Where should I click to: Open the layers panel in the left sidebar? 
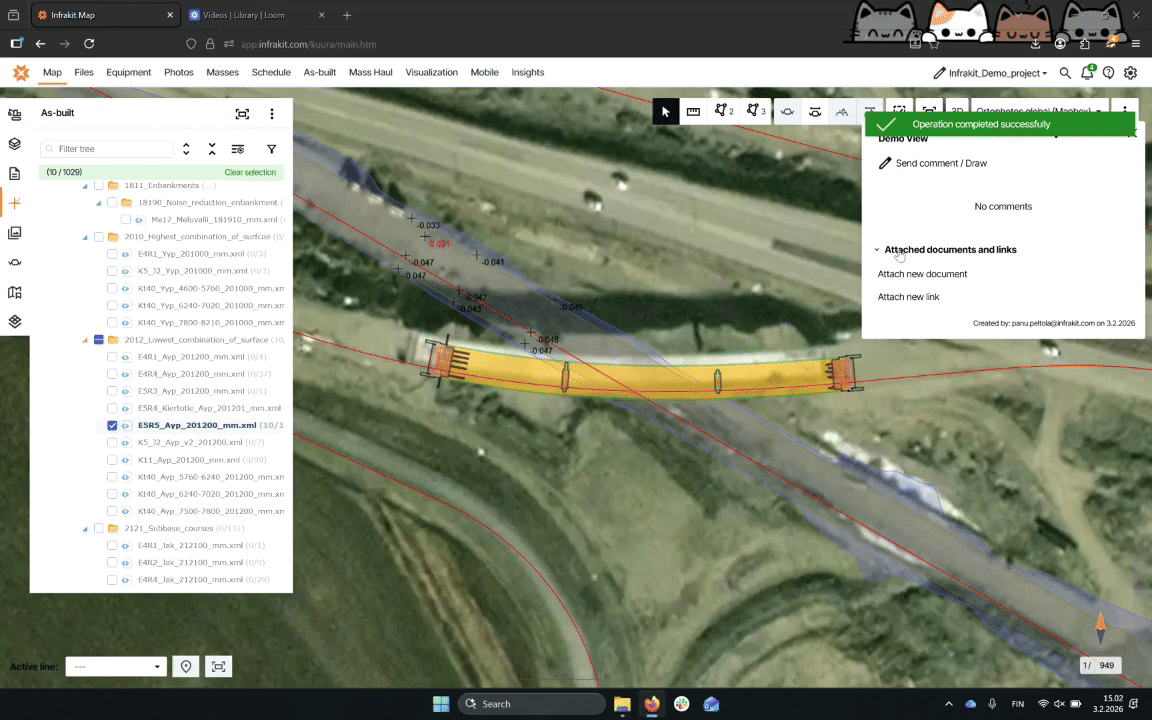[x=14, y=143]
